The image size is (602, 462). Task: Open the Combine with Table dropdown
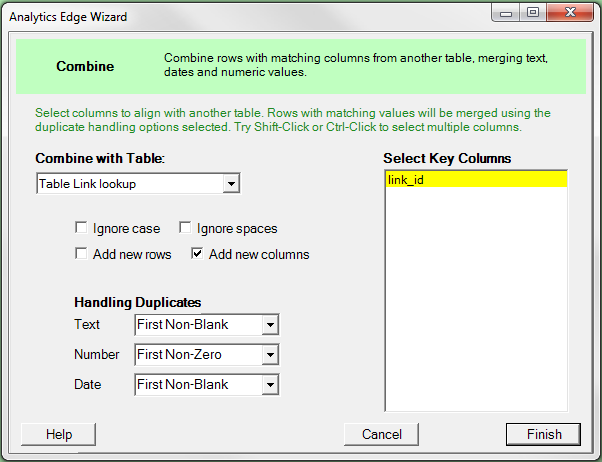(231, 184)
